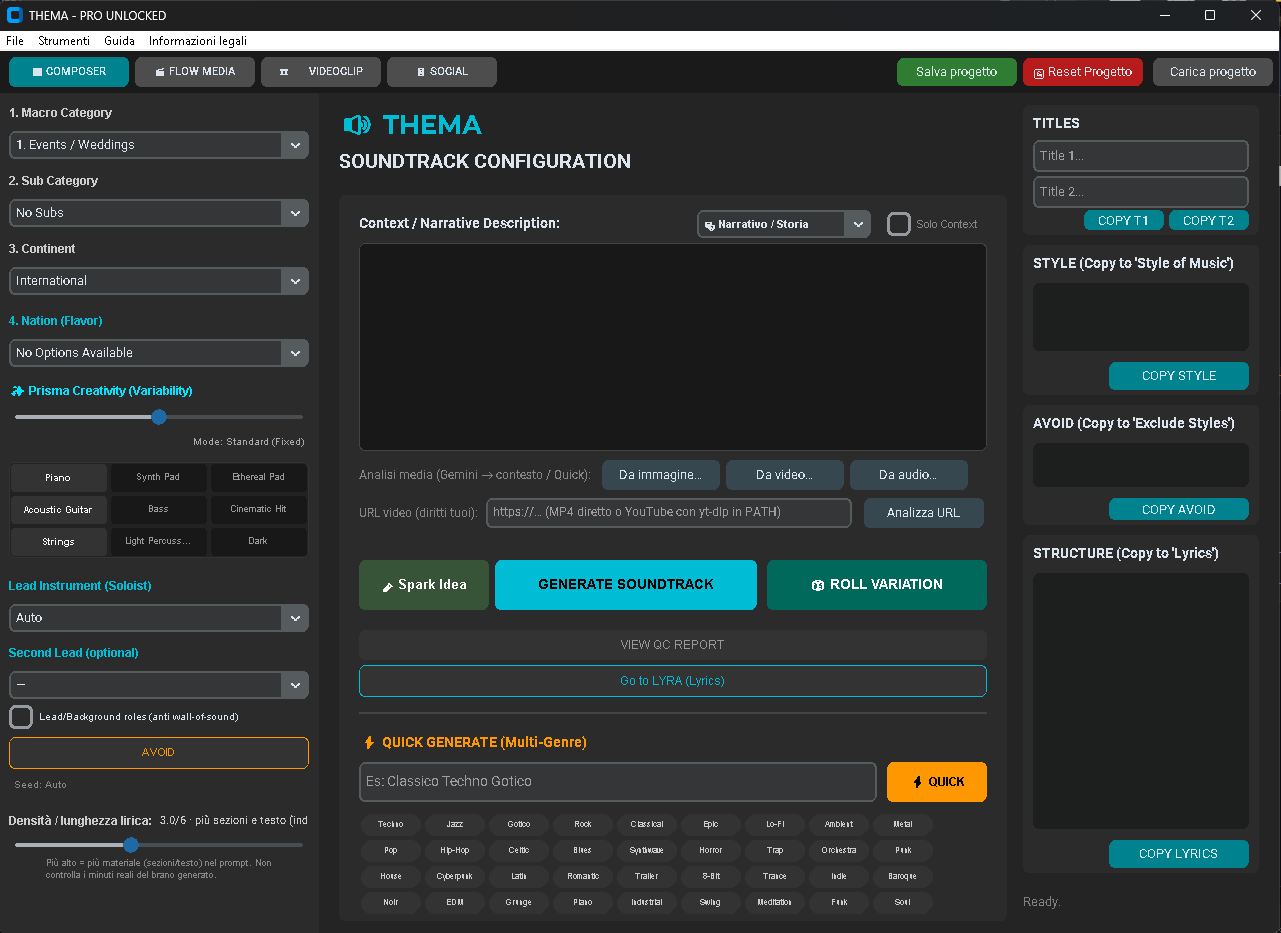This screenshot has height=933, width=1281.
Task: Click the COPY T1 button
Action: coord(1124,221)
